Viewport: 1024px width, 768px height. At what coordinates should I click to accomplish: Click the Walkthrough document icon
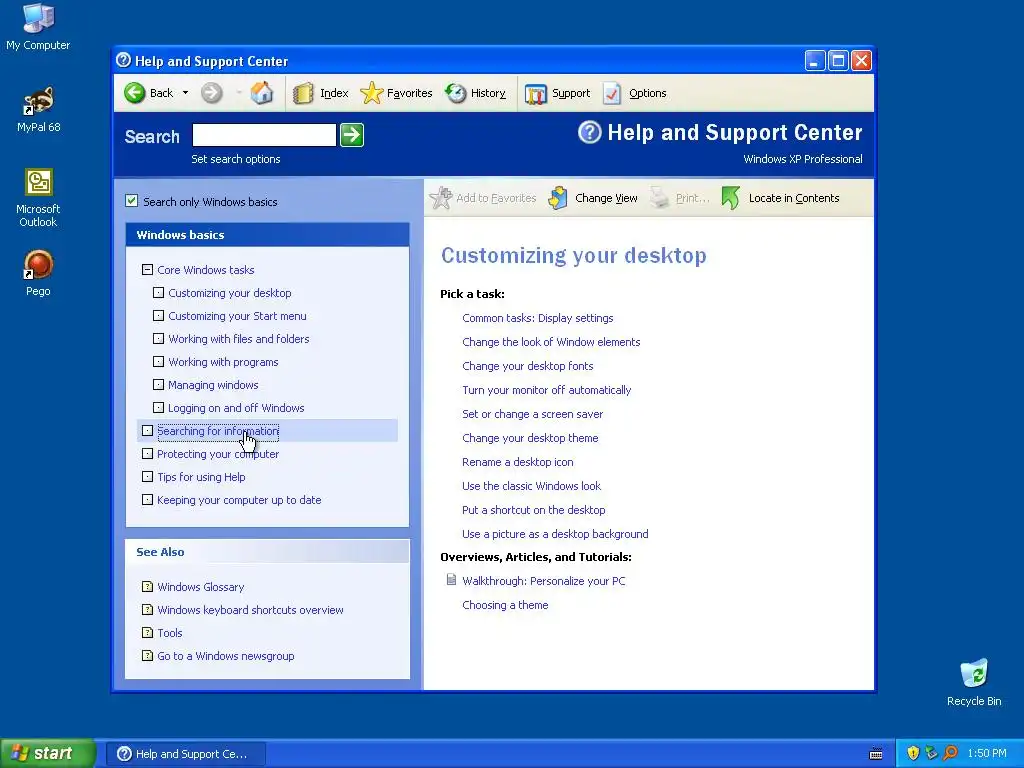pos(451,580)
